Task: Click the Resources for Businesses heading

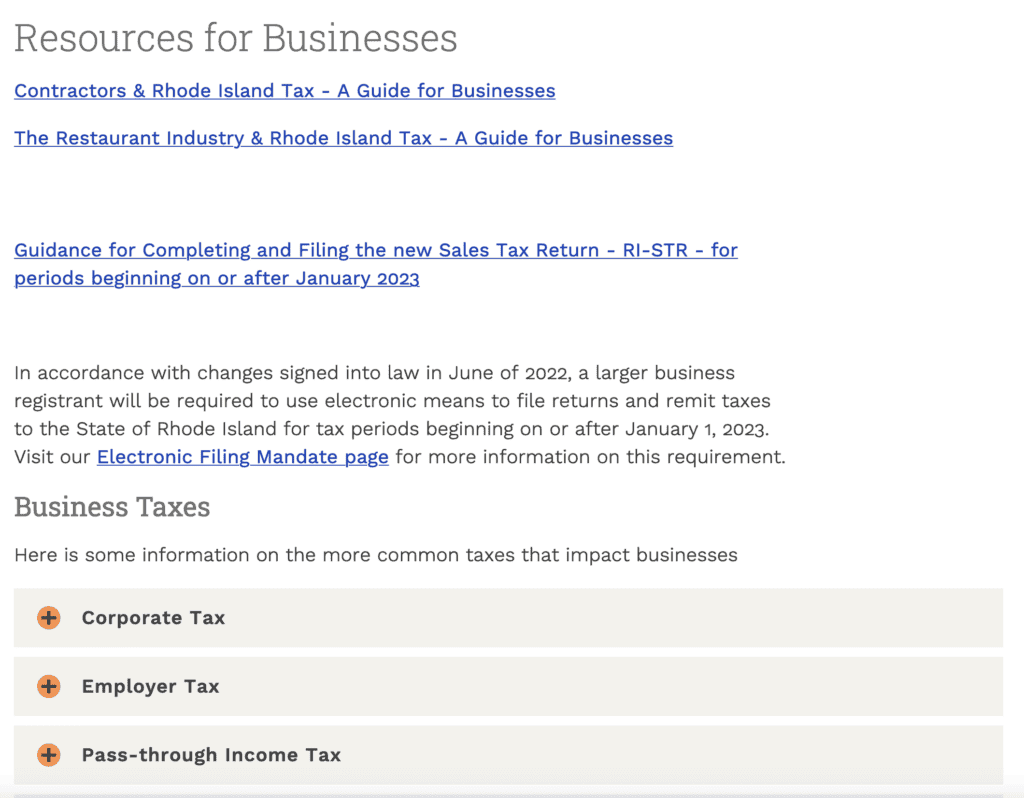Action: click(236, 37)
